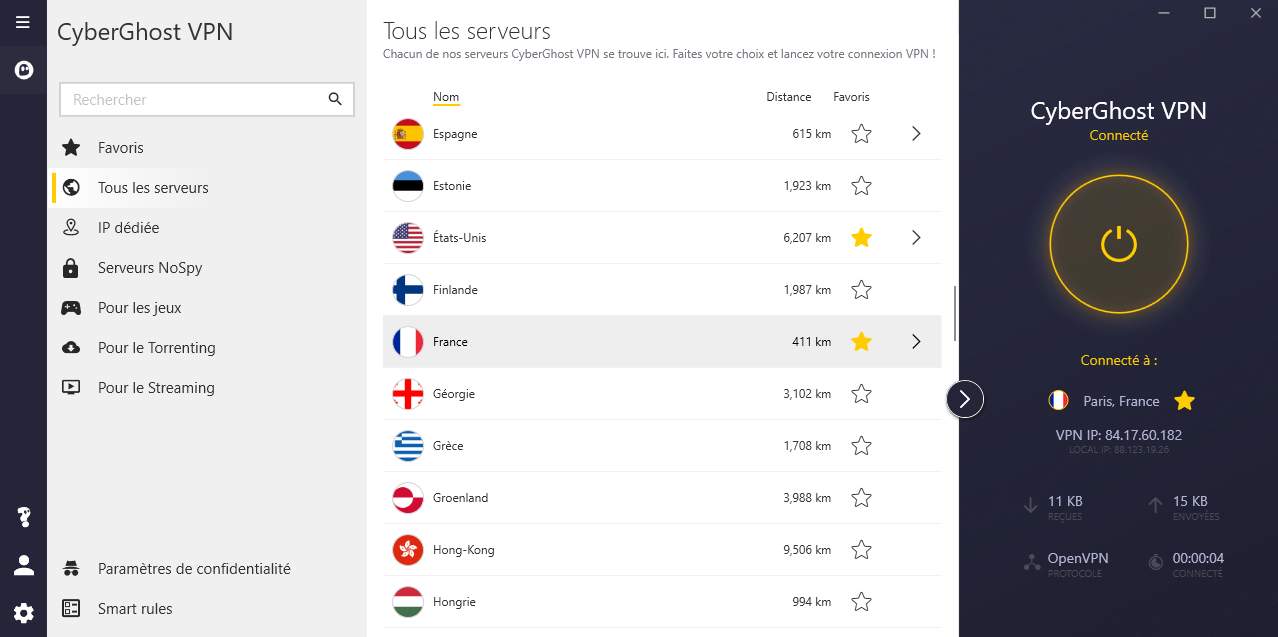The width and height of the screenshot is (1278, 637).
Task: Remove États-Unis from favorites
Action: pyautogui.click(x=861, y=238)
